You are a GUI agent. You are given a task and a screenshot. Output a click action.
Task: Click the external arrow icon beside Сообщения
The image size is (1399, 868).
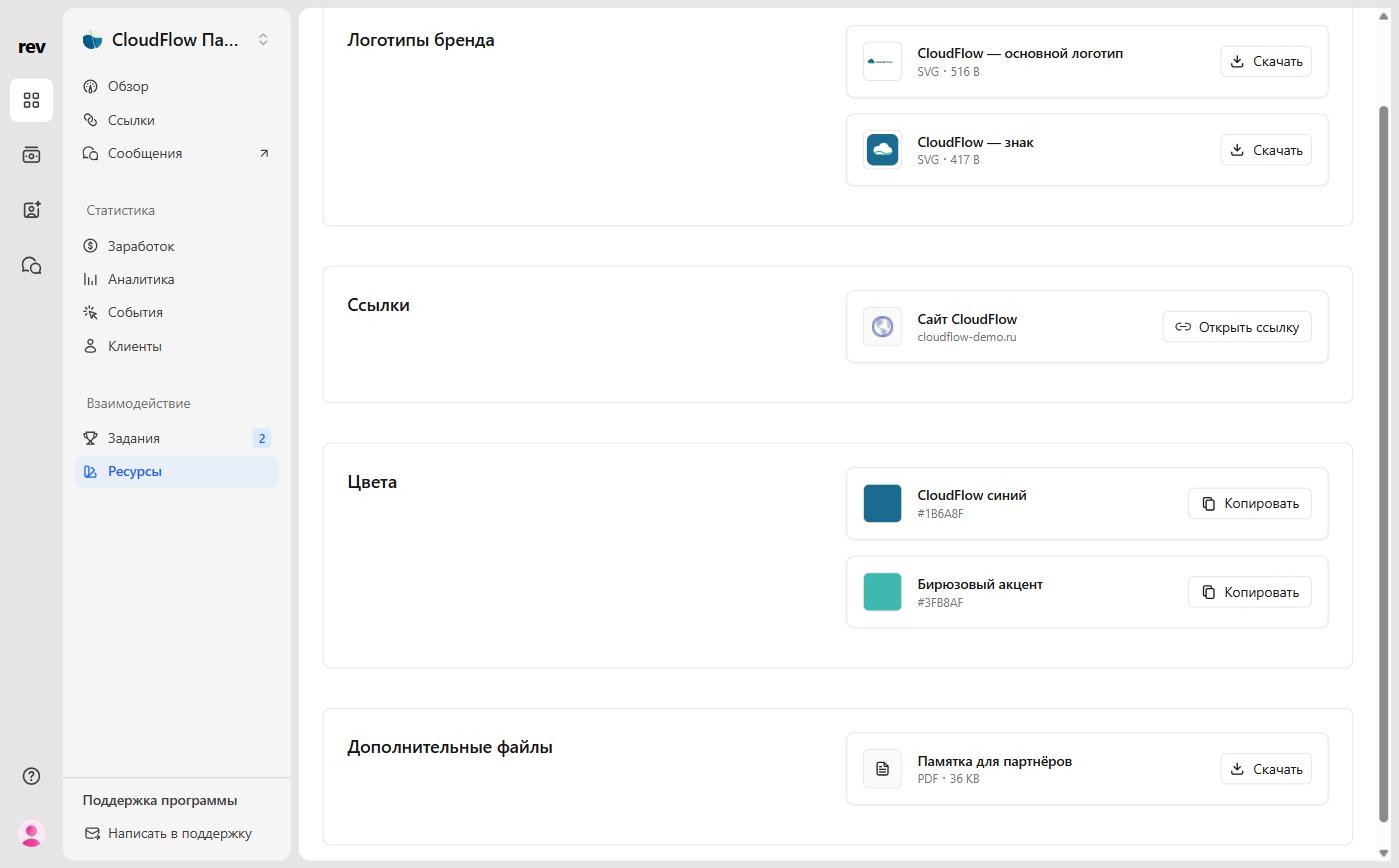point(264,154)
